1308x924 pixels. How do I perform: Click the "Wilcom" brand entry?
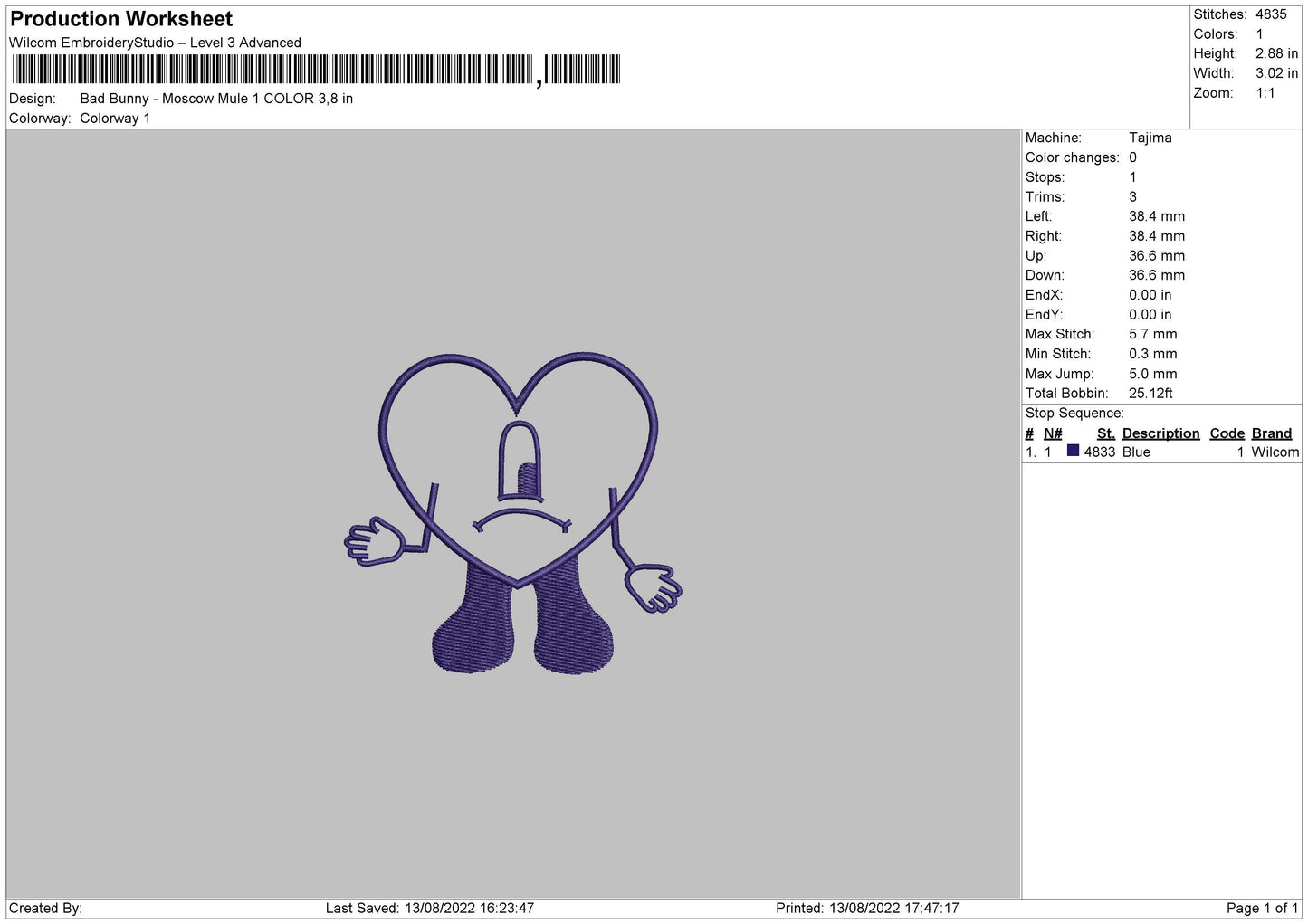(x=1275, y=452)
